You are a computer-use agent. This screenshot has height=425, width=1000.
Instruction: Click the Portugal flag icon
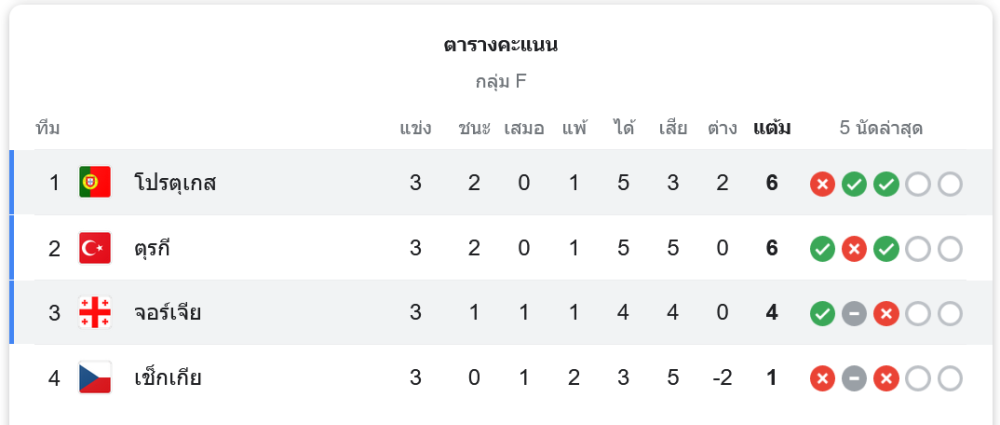pyautogui.click(x=95, y=183)
